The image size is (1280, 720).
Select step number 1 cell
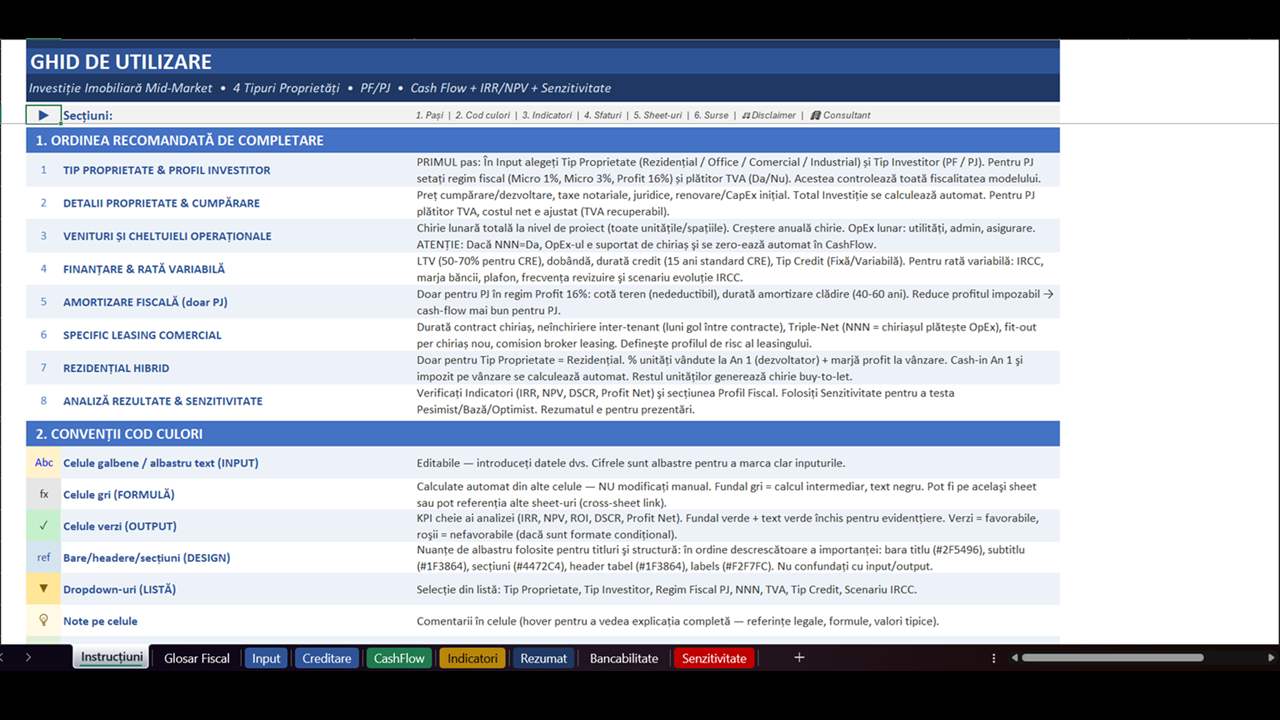[x=44, y=170]
